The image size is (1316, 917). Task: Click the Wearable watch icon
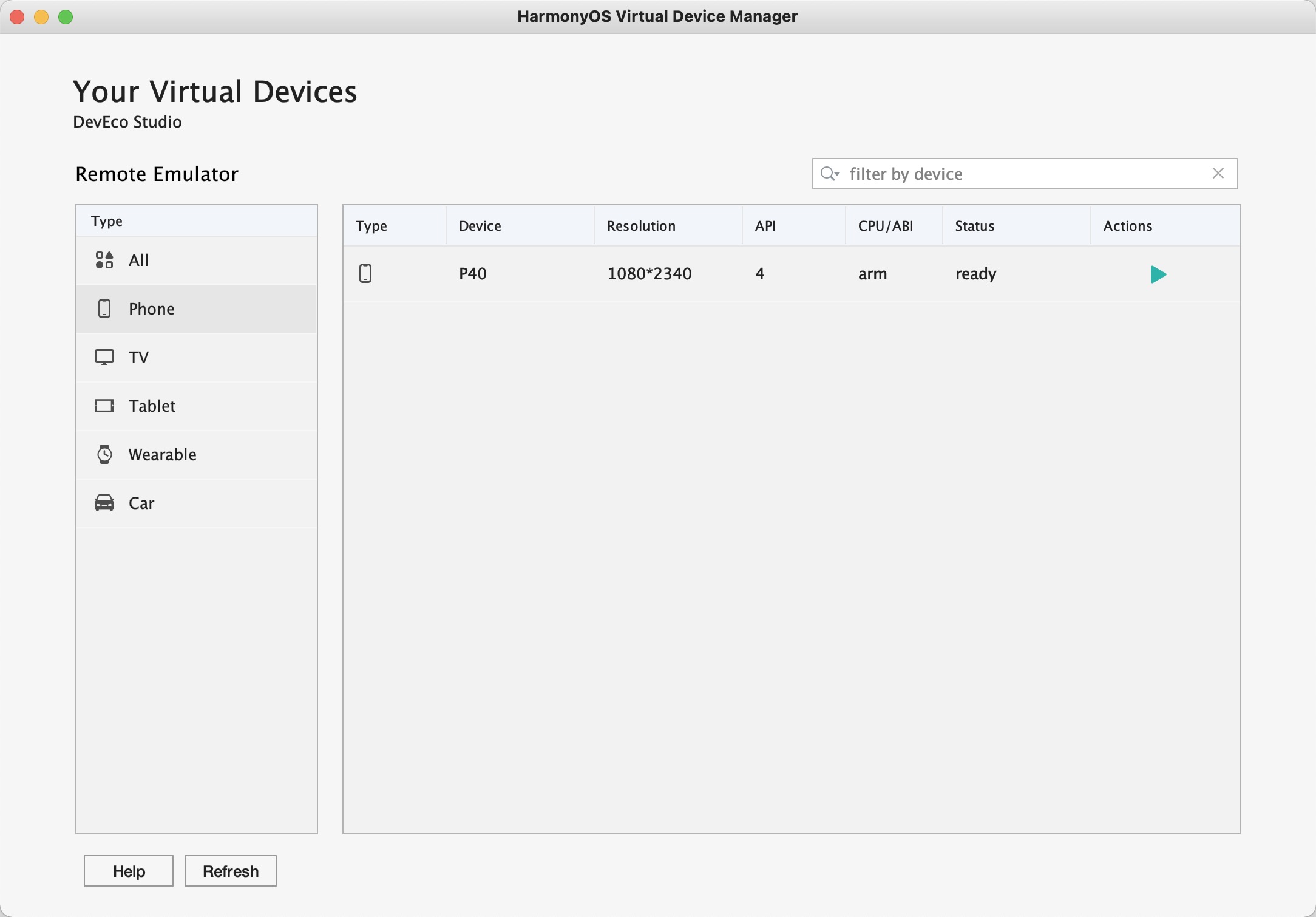click(x=104, y=454)
